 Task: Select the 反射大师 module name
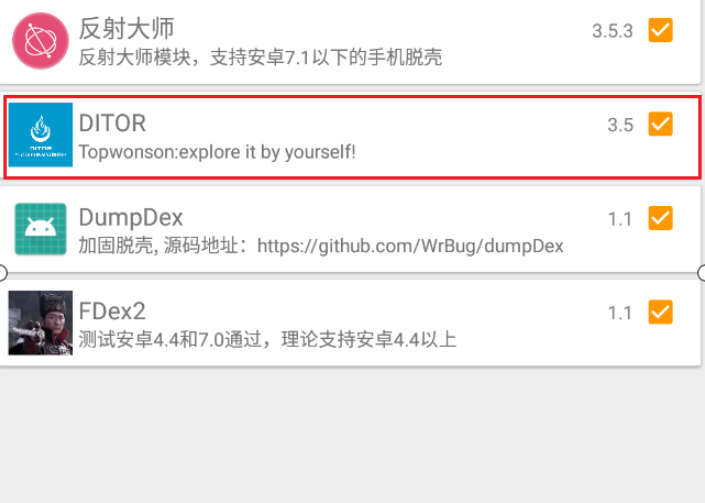(126, 29)
